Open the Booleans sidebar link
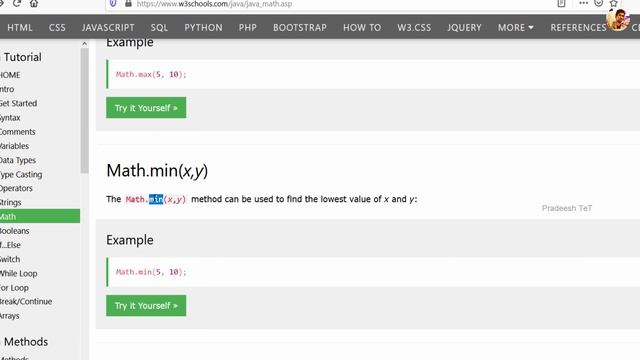This screenshot has height=360, width=640. pyautogui.click(x=15, y=231)
